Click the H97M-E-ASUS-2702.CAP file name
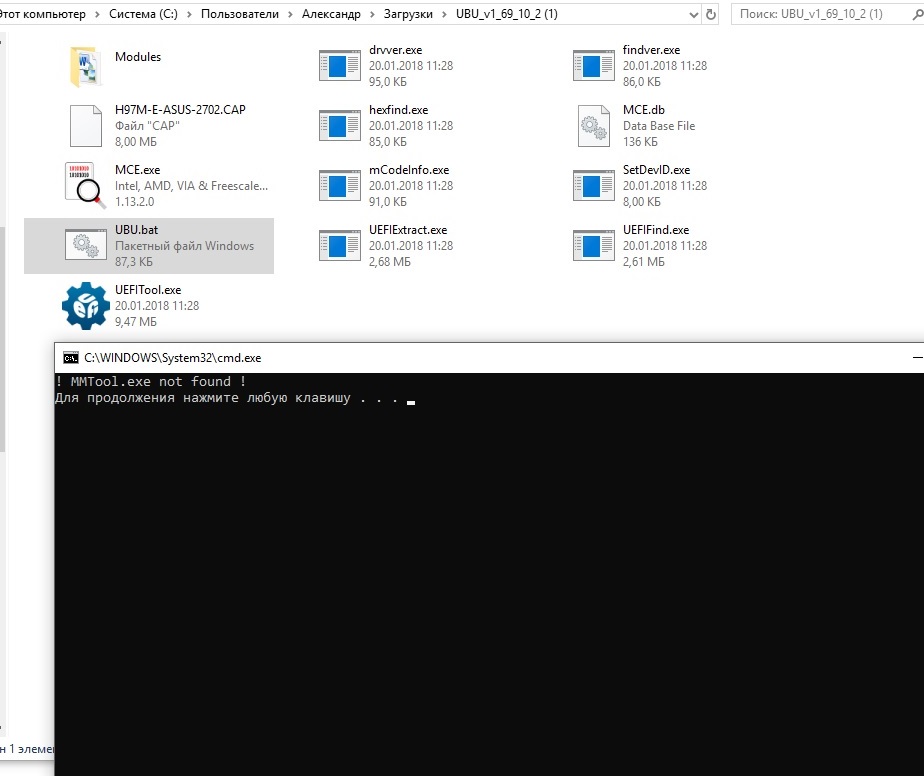Screen dimensions: 924x776 click(x=180, y=110)
